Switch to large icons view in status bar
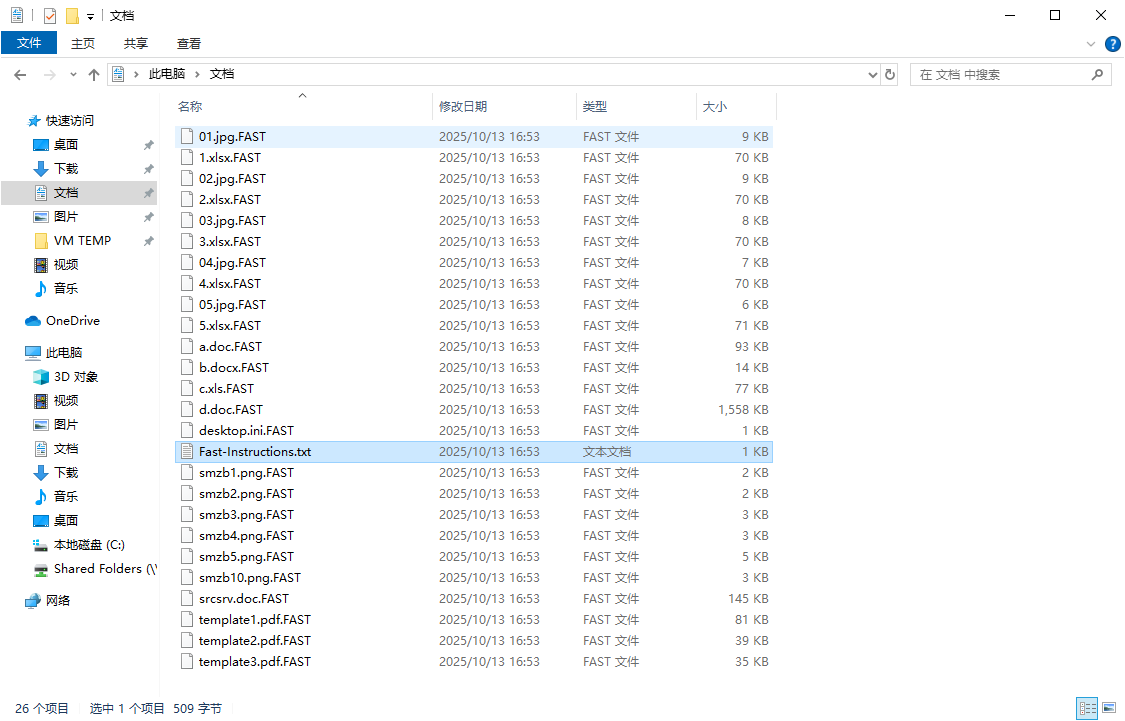Image resolution: width=1125 pixels, height=721 pixels. (x=1108, y=708)
